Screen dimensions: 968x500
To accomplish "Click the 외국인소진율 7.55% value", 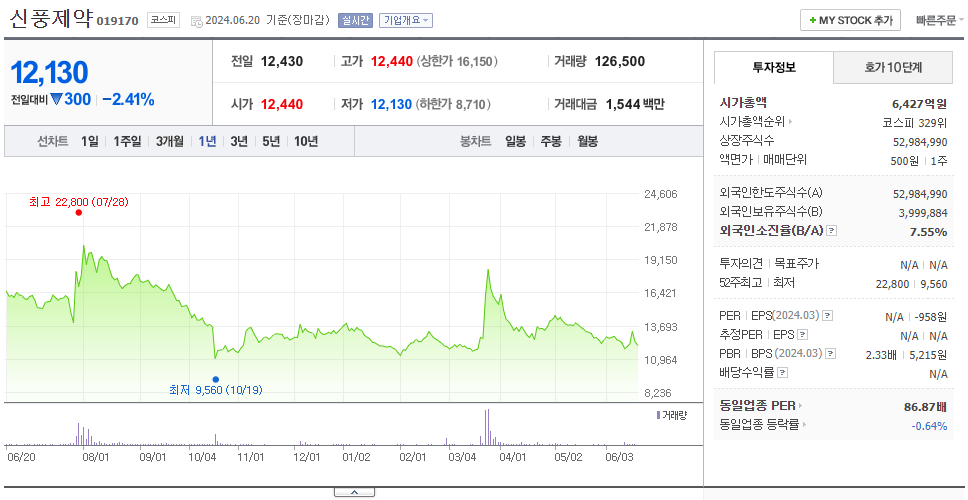I will point(928,231).
